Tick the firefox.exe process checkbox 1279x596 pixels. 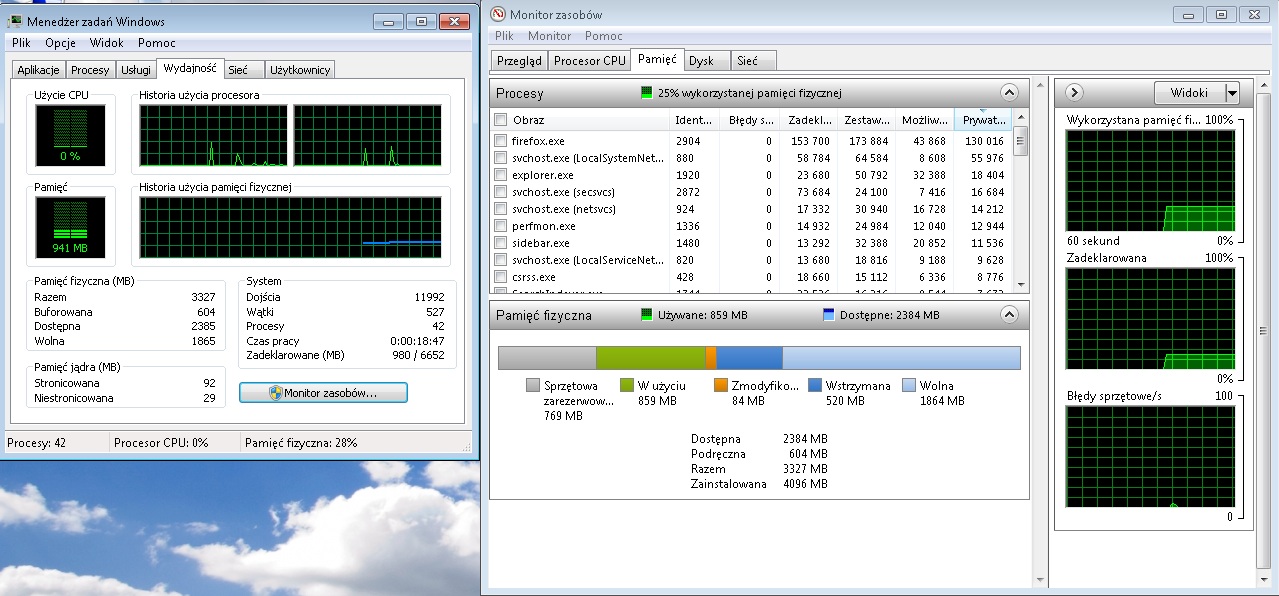(500, 141)
